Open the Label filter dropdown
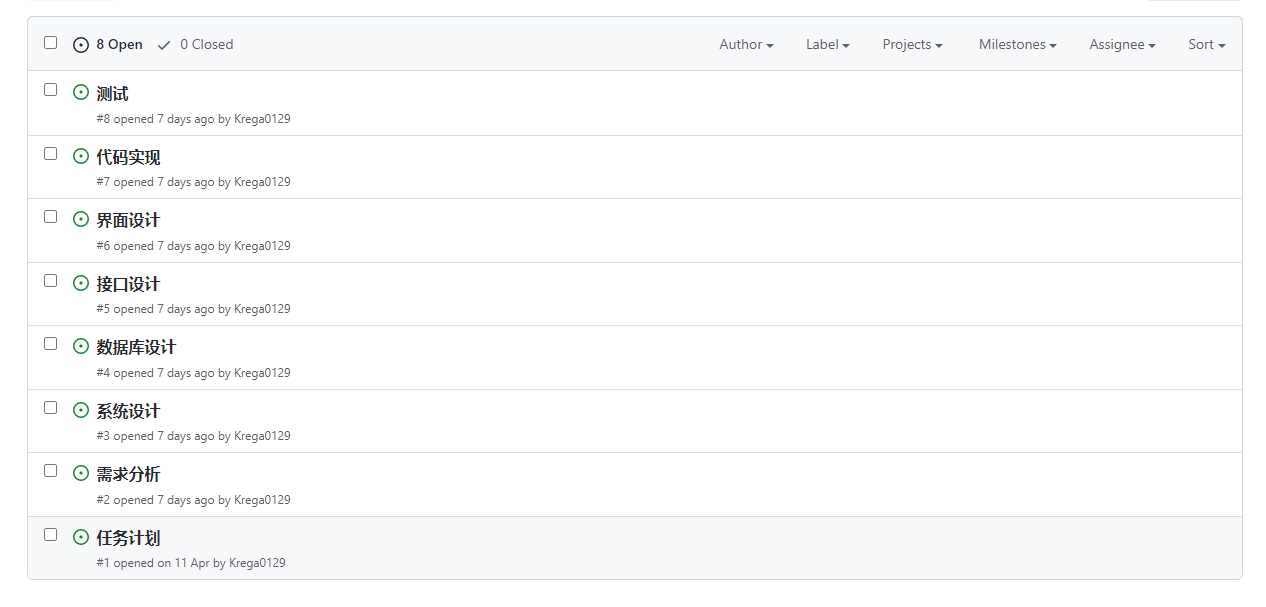1266x607 pixels. (828, 44)
